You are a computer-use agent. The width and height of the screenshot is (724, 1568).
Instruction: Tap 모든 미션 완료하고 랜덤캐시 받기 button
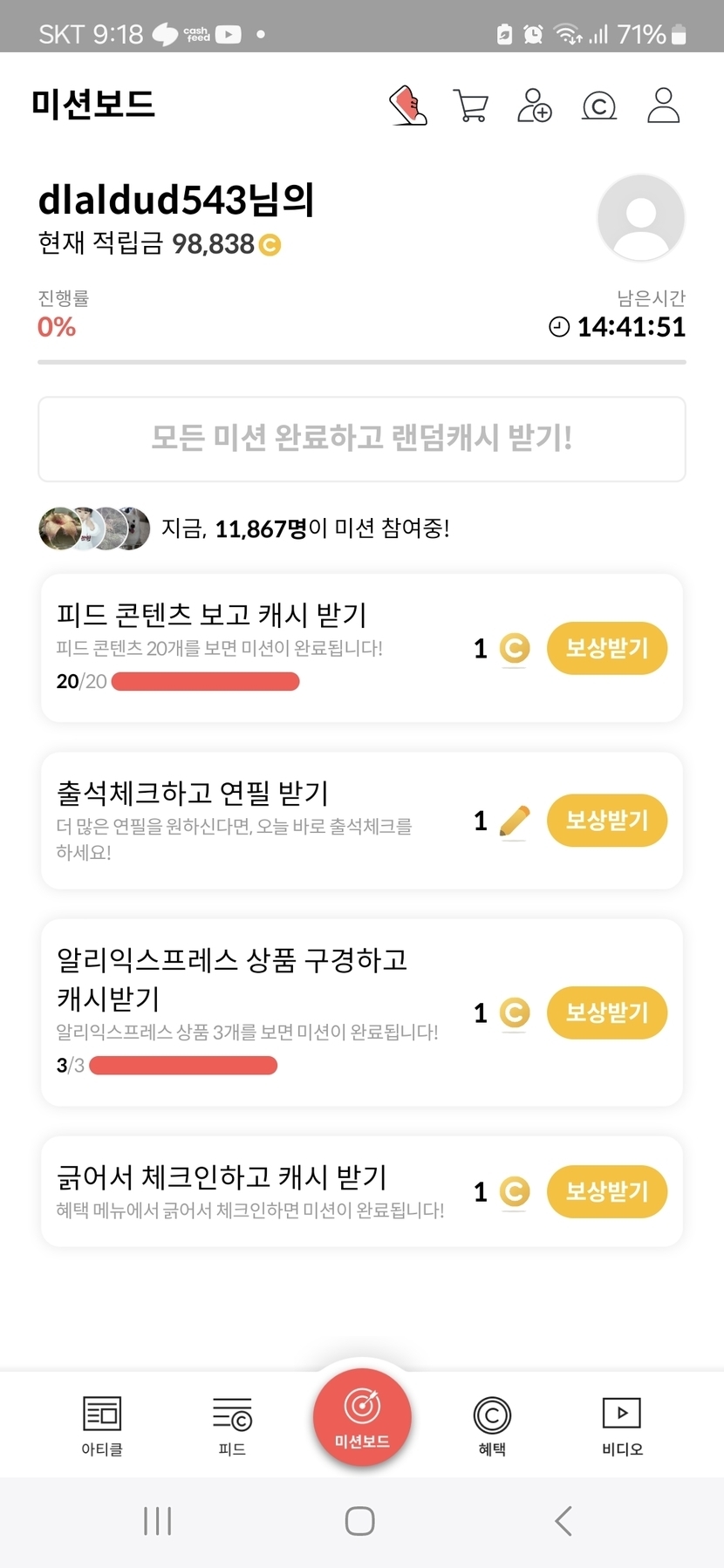point(362,439)
